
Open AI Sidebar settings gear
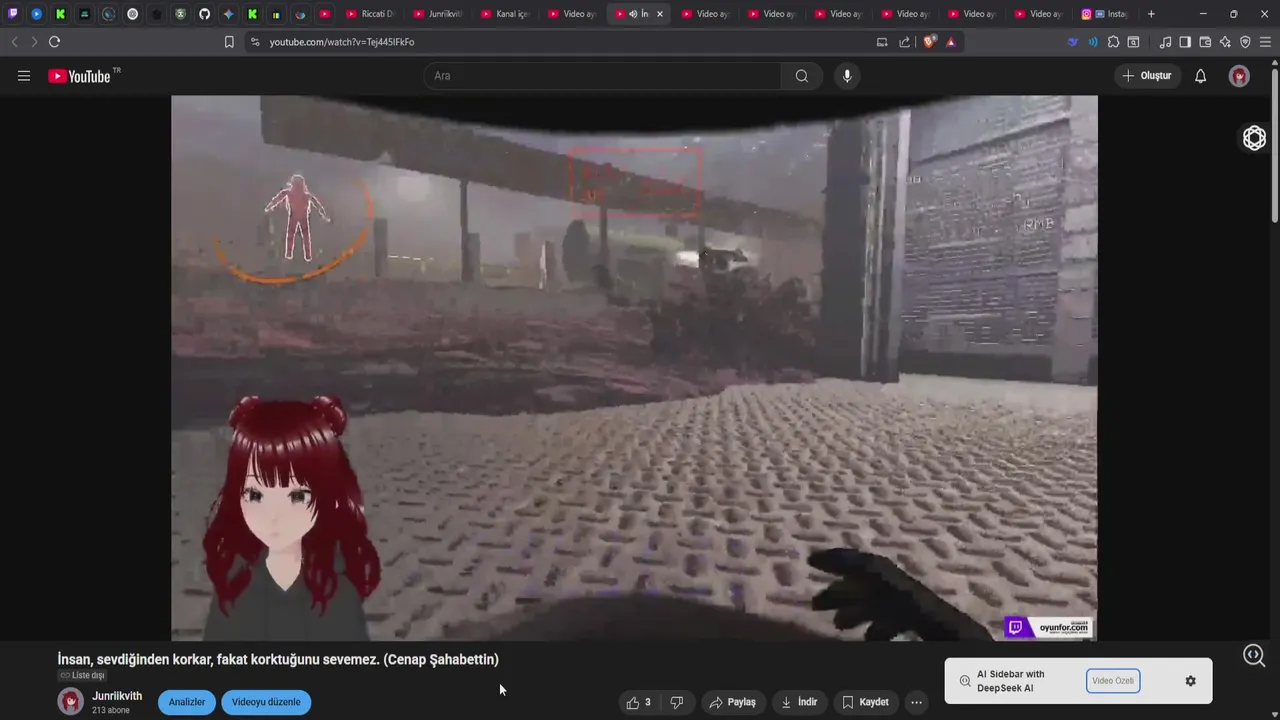1190,681
